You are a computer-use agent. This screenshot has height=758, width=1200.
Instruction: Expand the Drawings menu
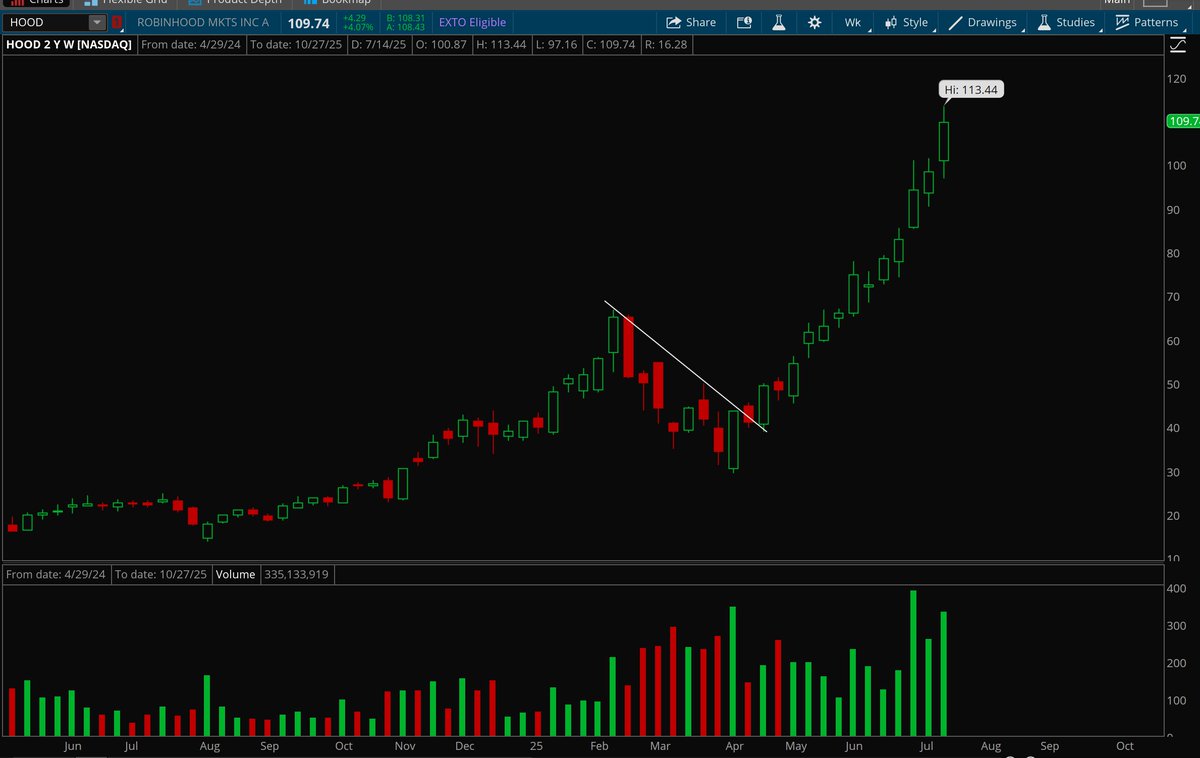(x=982, y=22)
